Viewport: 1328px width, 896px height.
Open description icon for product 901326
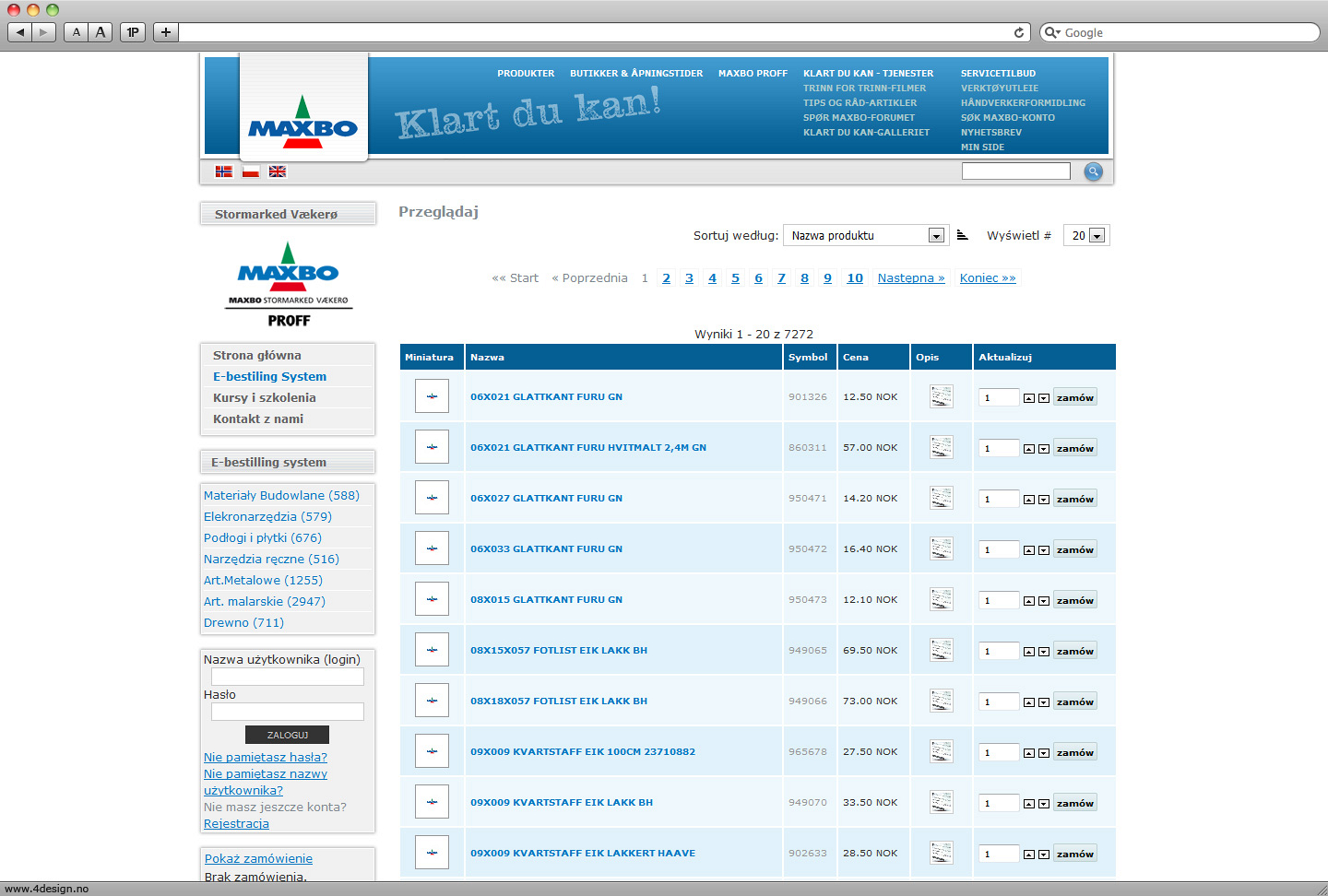[941, 396]
